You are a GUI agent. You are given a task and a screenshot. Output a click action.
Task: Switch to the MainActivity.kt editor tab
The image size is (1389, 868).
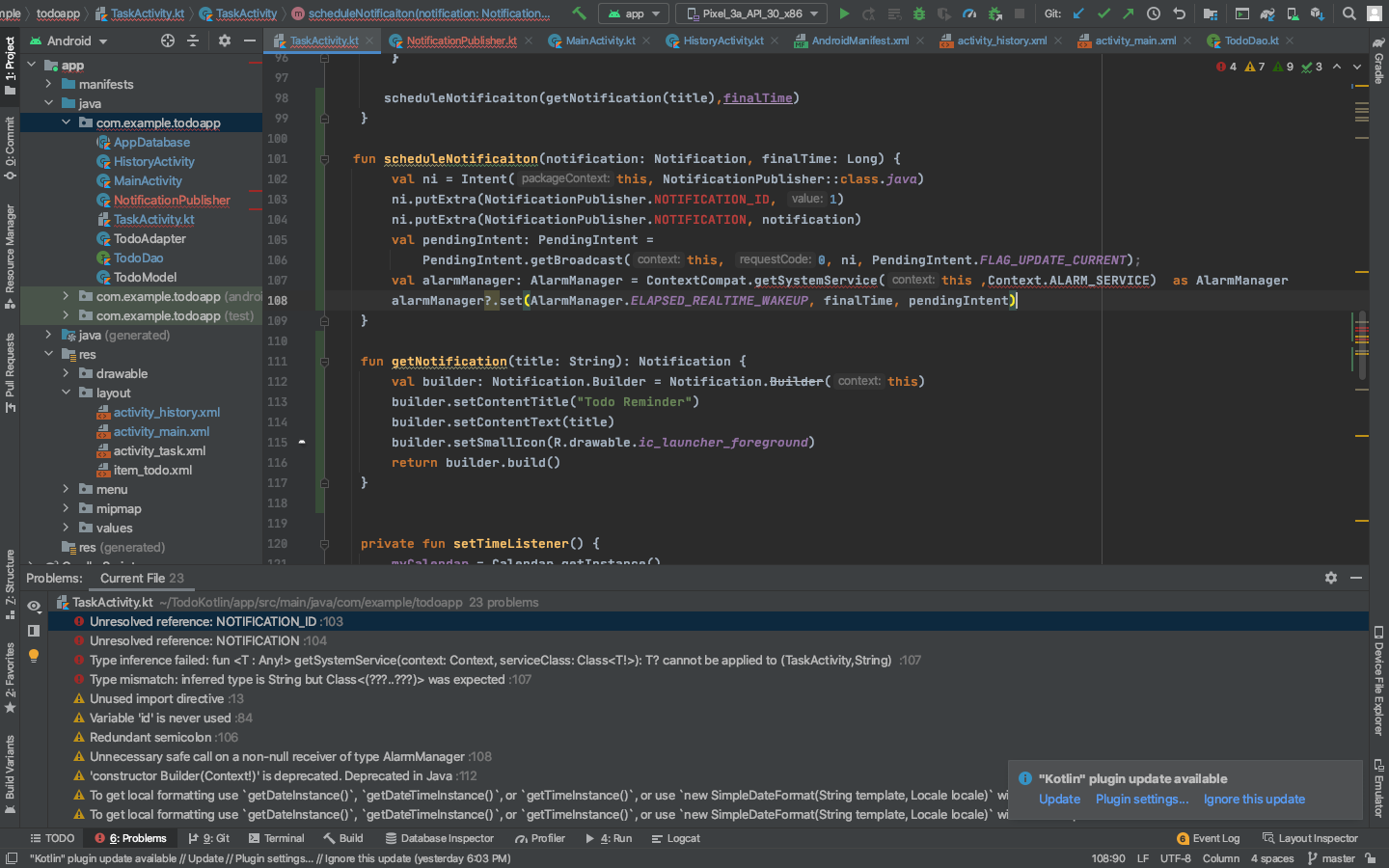[x=599, y=41]
